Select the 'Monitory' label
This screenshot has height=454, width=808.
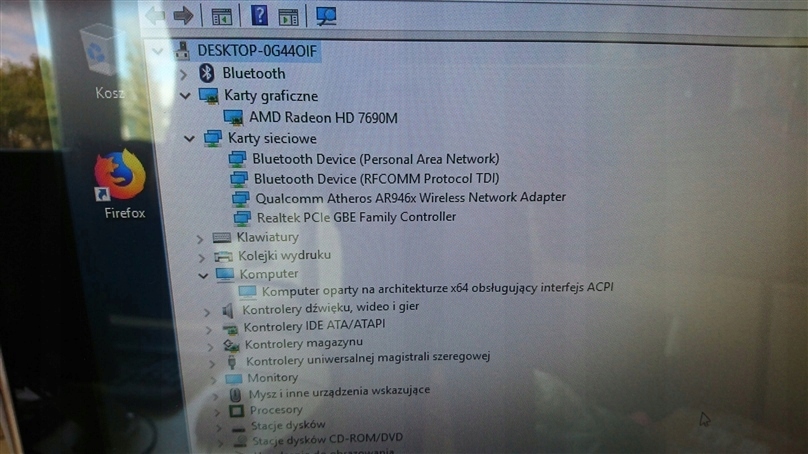click(x=273, y=378)
